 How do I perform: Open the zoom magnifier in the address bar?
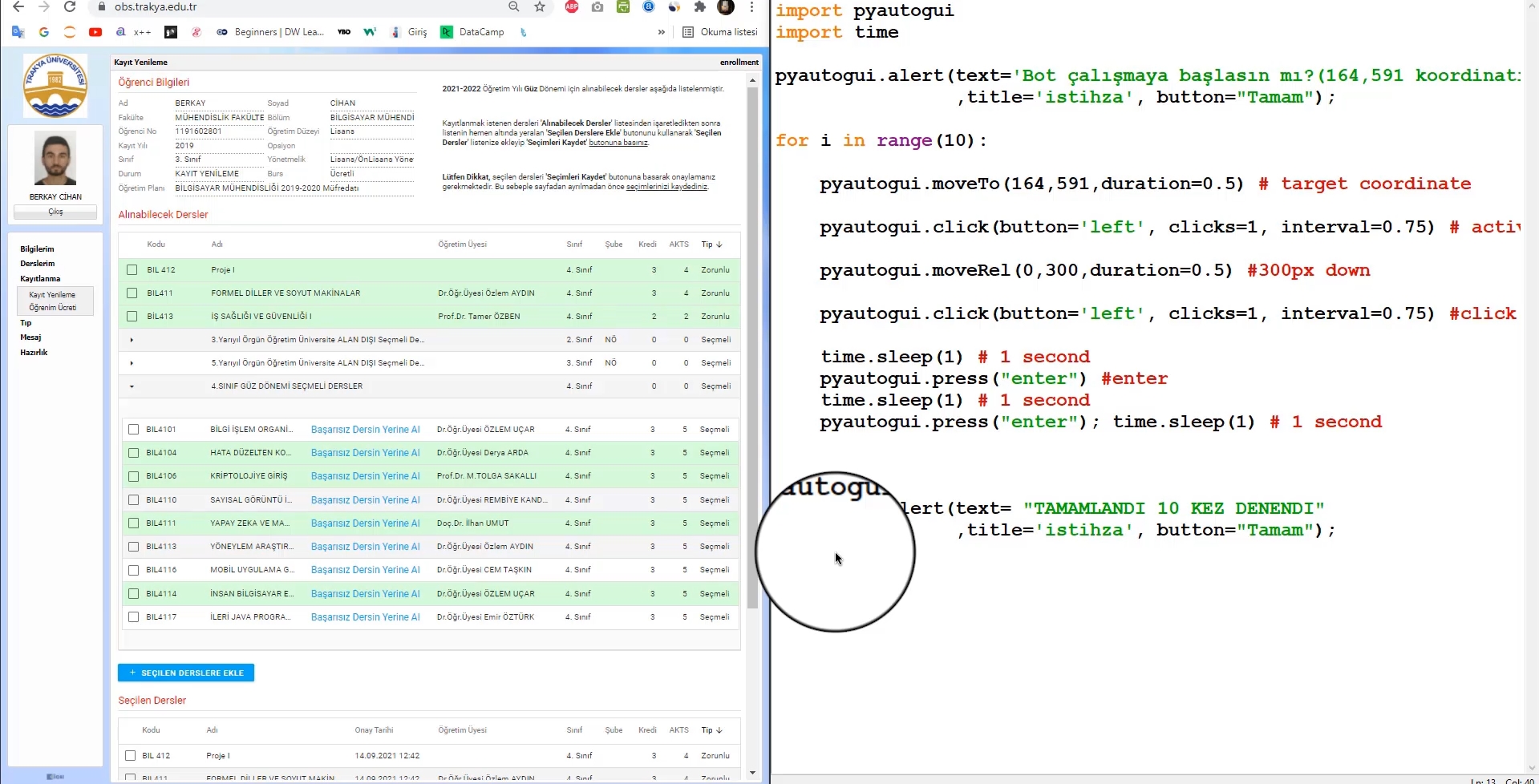point(514,7)
